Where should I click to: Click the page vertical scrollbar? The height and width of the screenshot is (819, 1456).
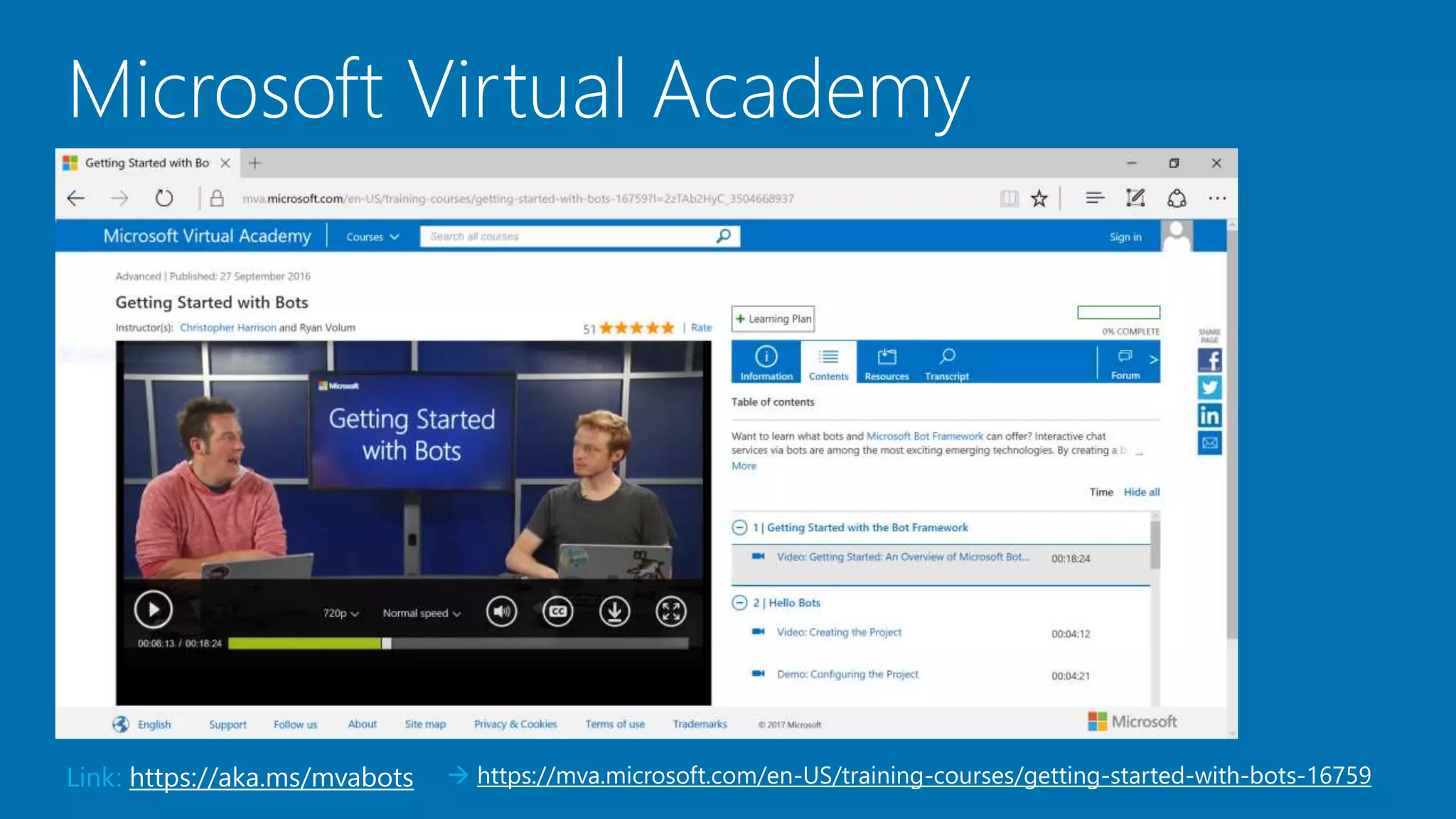(1232, 434)
